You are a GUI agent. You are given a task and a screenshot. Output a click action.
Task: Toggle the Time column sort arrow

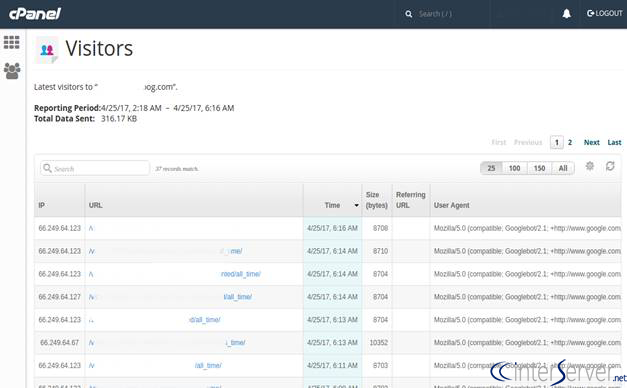click(356, 206)
